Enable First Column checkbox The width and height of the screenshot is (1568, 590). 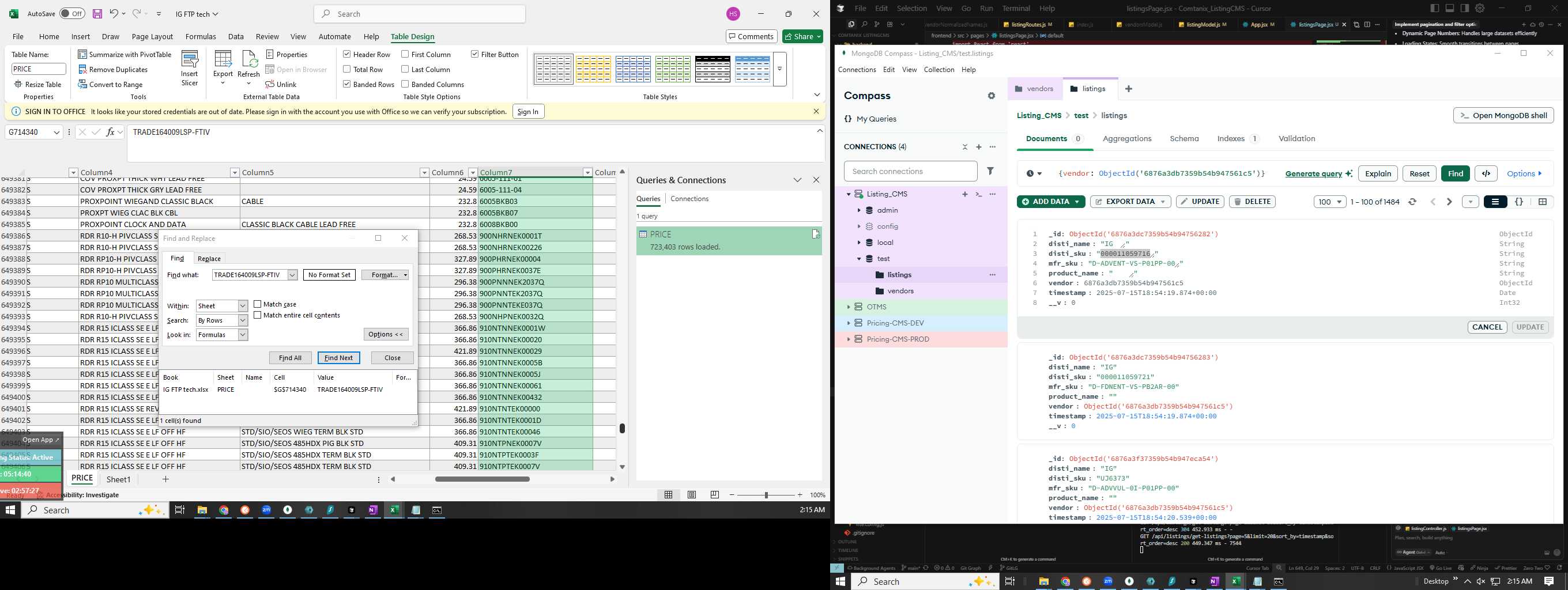pos(405,54)
